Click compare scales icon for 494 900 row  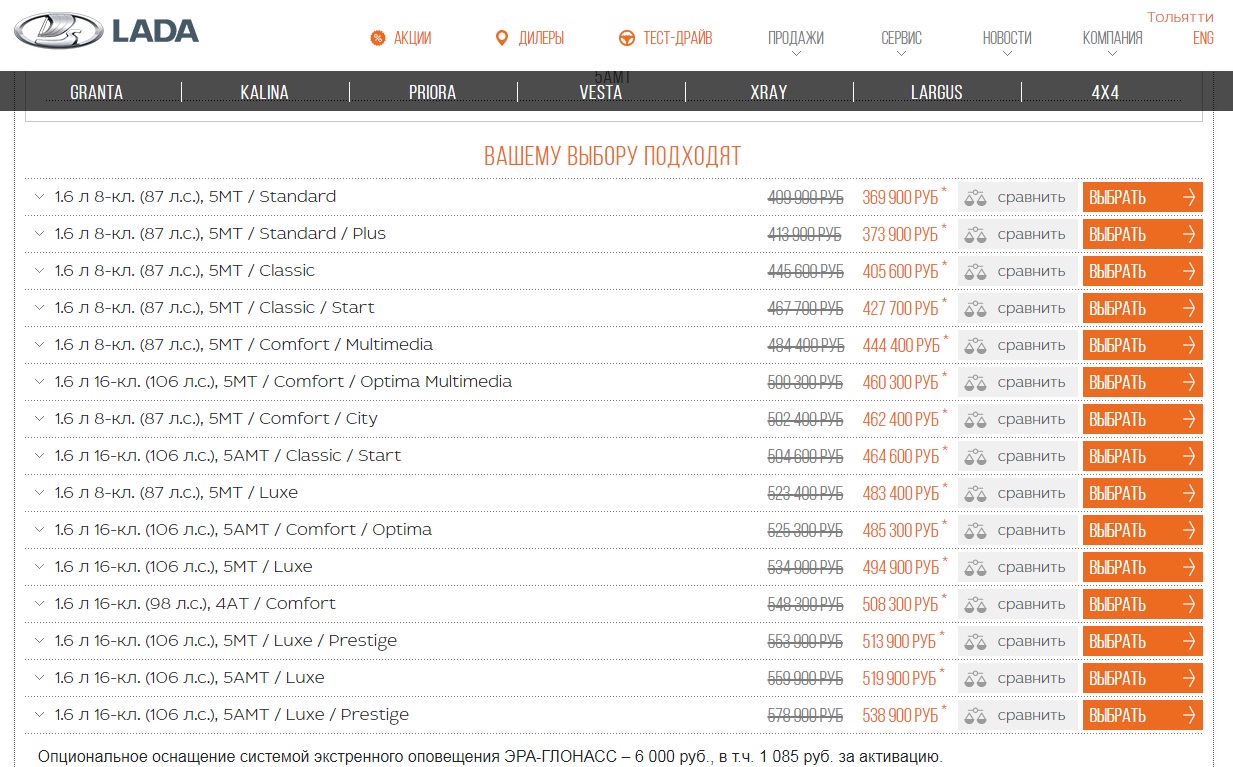[976, 567]
